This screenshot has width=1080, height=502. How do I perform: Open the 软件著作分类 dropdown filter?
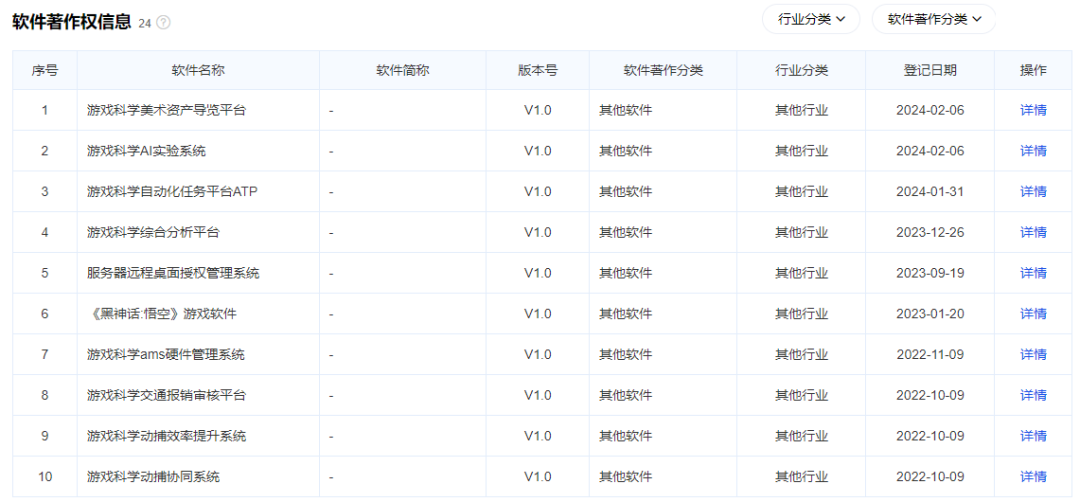point(934,19)
